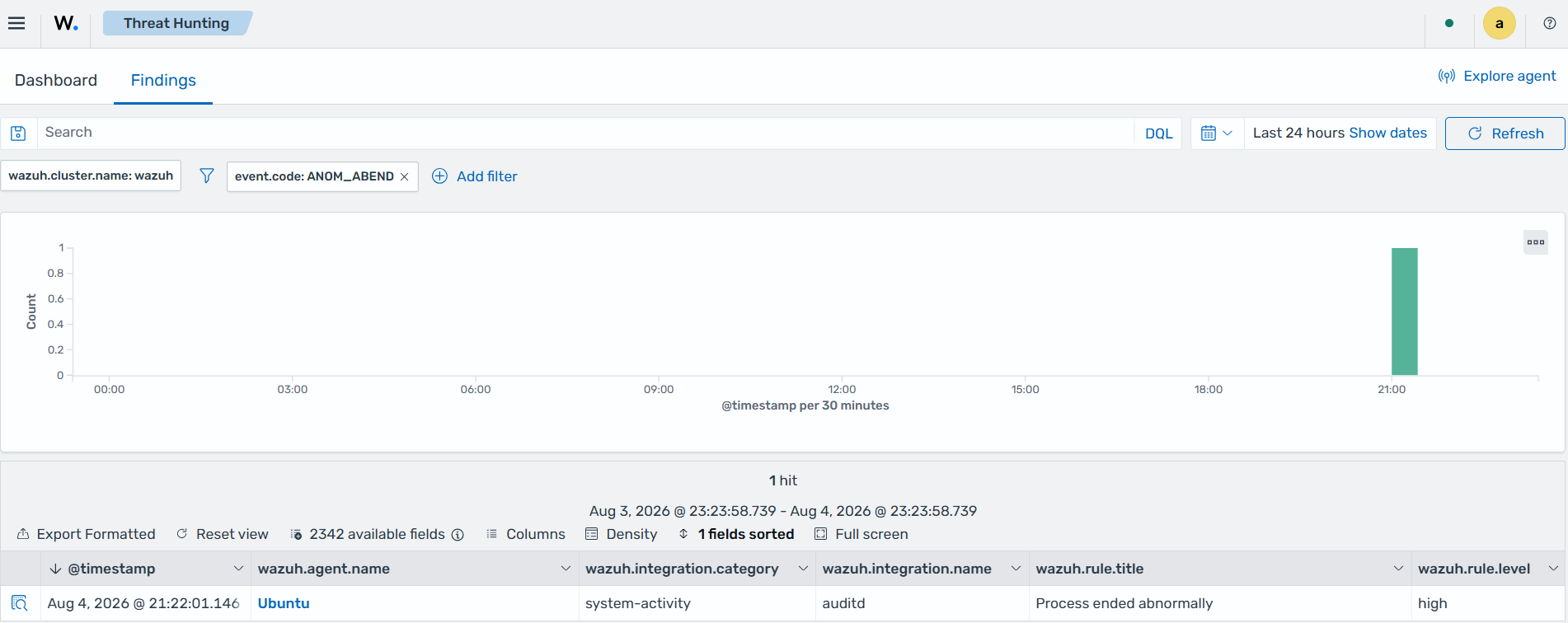The width and height of the screenshot is (1568, 623).
Task: Click the event.code: ANOM_ABEND filter label
Action: [314, 176]
